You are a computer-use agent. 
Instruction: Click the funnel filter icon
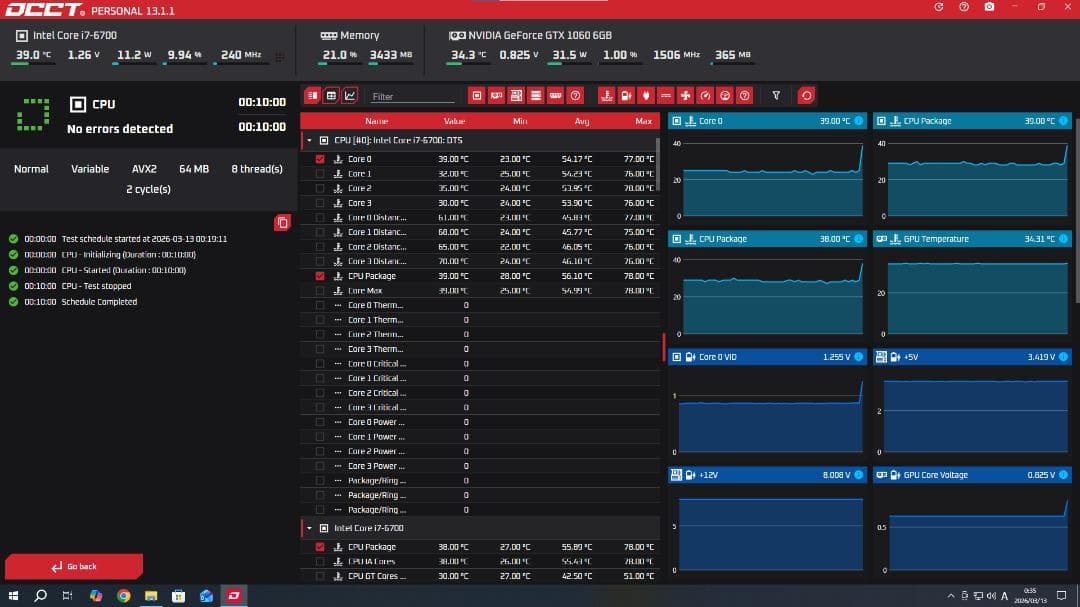[776, 96]
